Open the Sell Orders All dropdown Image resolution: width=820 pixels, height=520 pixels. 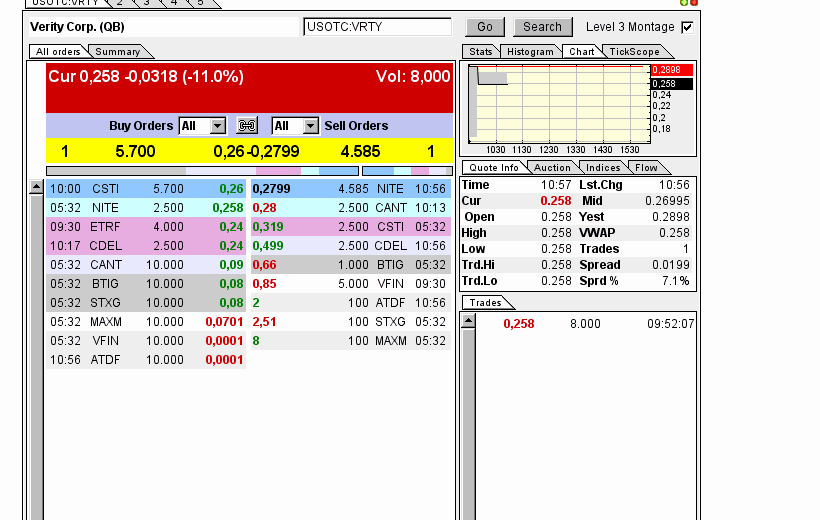click(x=295, y=126)
